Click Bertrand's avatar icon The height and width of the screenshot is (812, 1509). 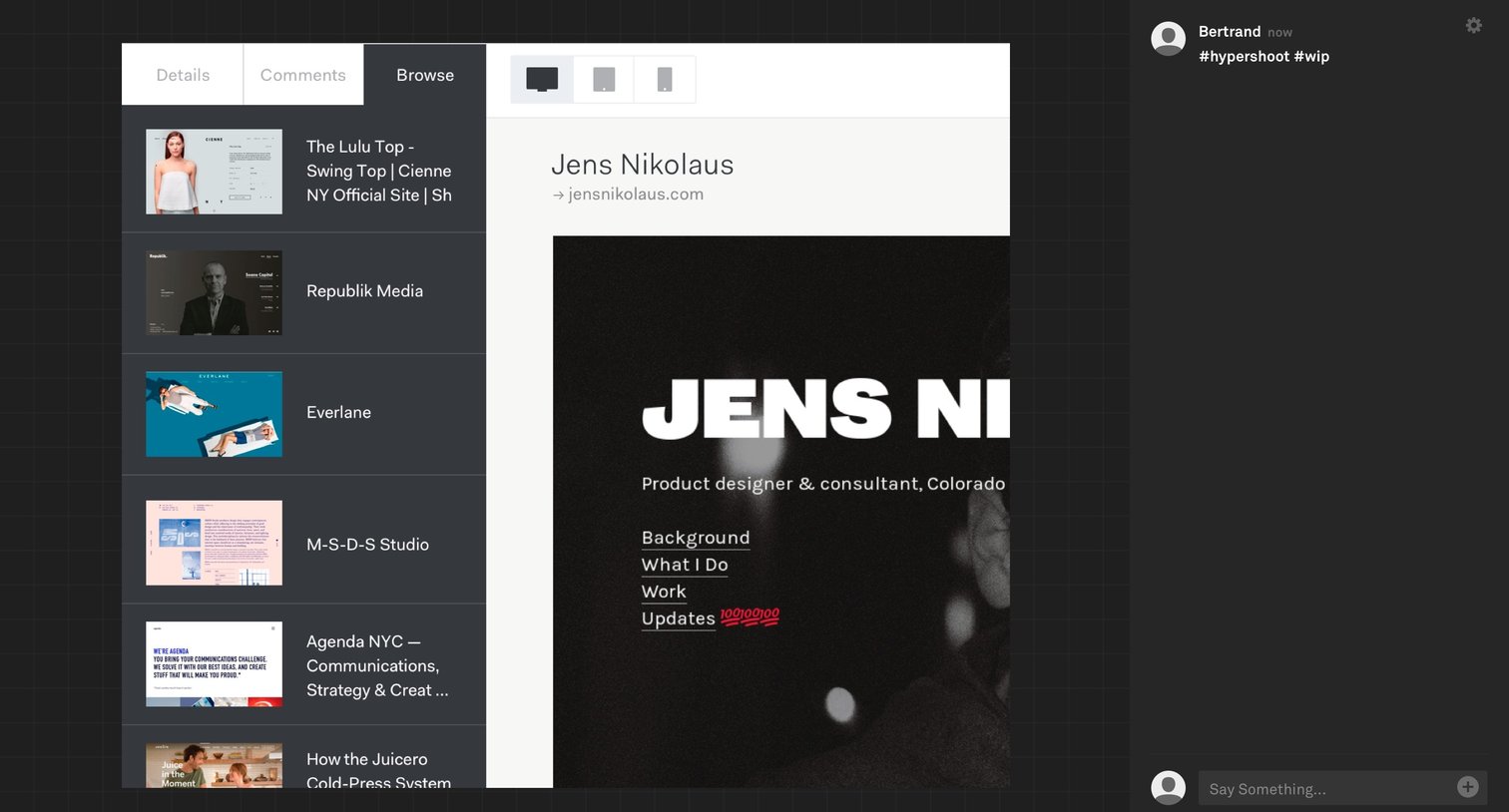click(x=1168, y=39)
